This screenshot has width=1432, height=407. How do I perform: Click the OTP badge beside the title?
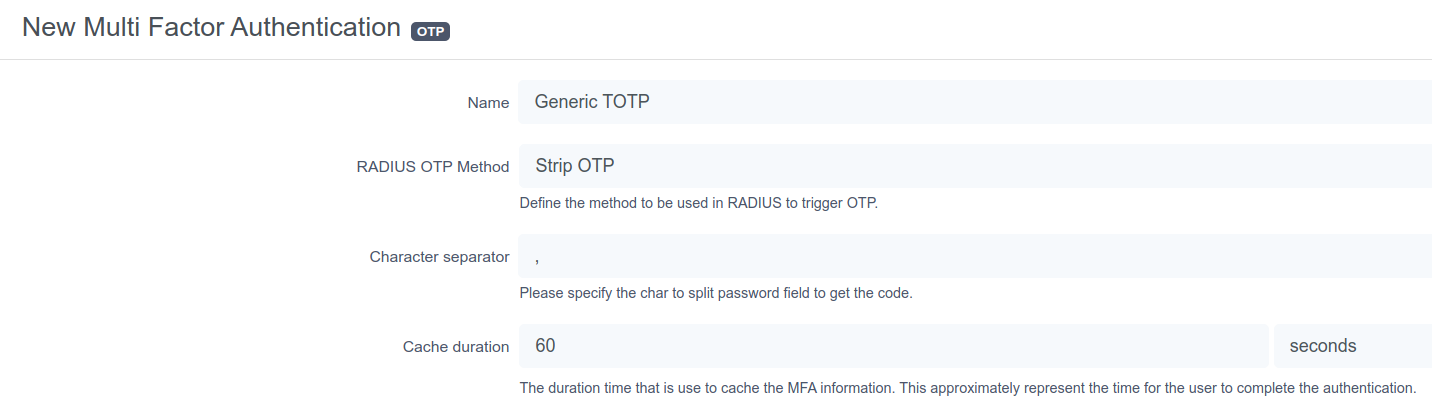pos(430,31)
